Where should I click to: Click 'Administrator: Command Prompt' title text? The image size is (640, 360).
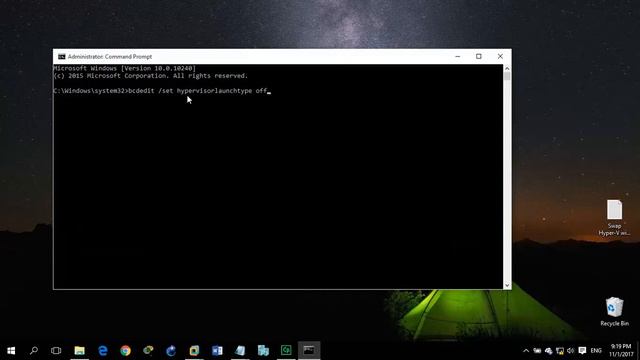click(x=110, y=56)
